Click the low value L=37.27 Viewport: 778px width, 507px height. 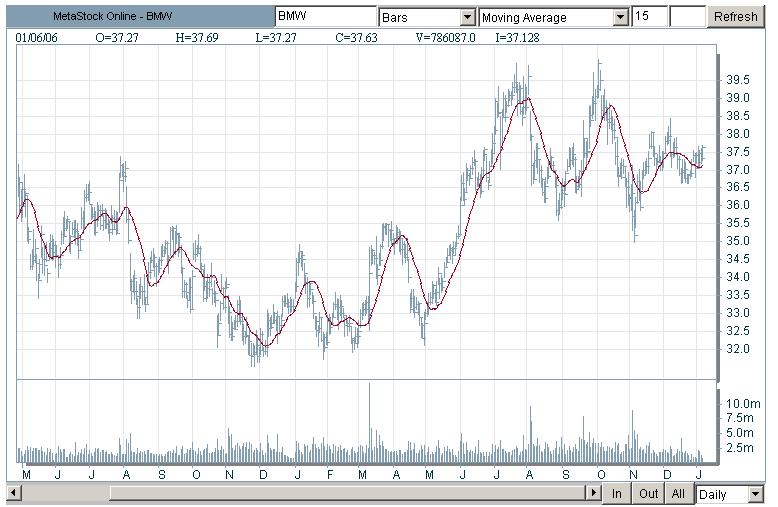click(x=276, y=38)
